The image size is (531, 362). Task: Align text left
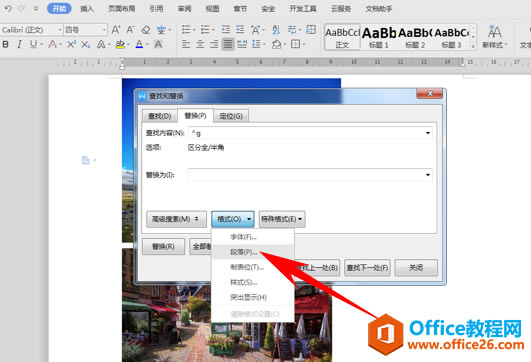pyautogui.click(x=186, y=44)
